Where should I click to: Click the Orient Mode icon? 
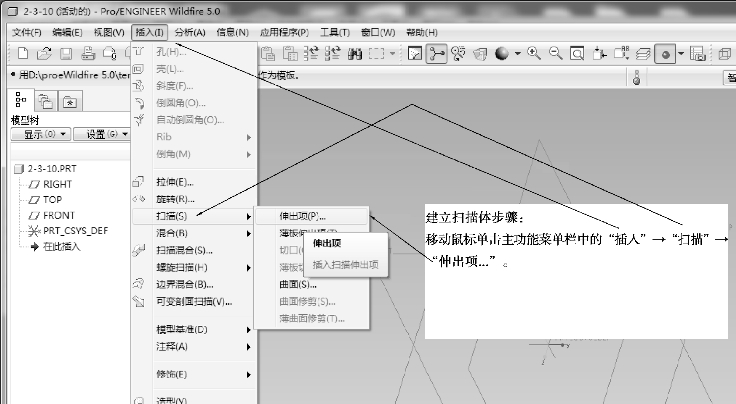tap(458, 53)
